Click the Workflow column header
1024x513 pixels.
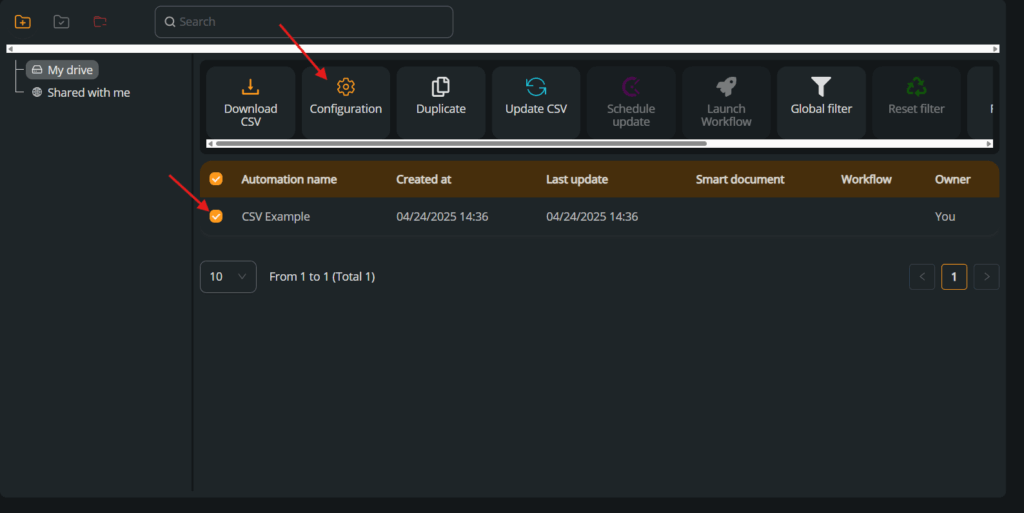point(866,179)
